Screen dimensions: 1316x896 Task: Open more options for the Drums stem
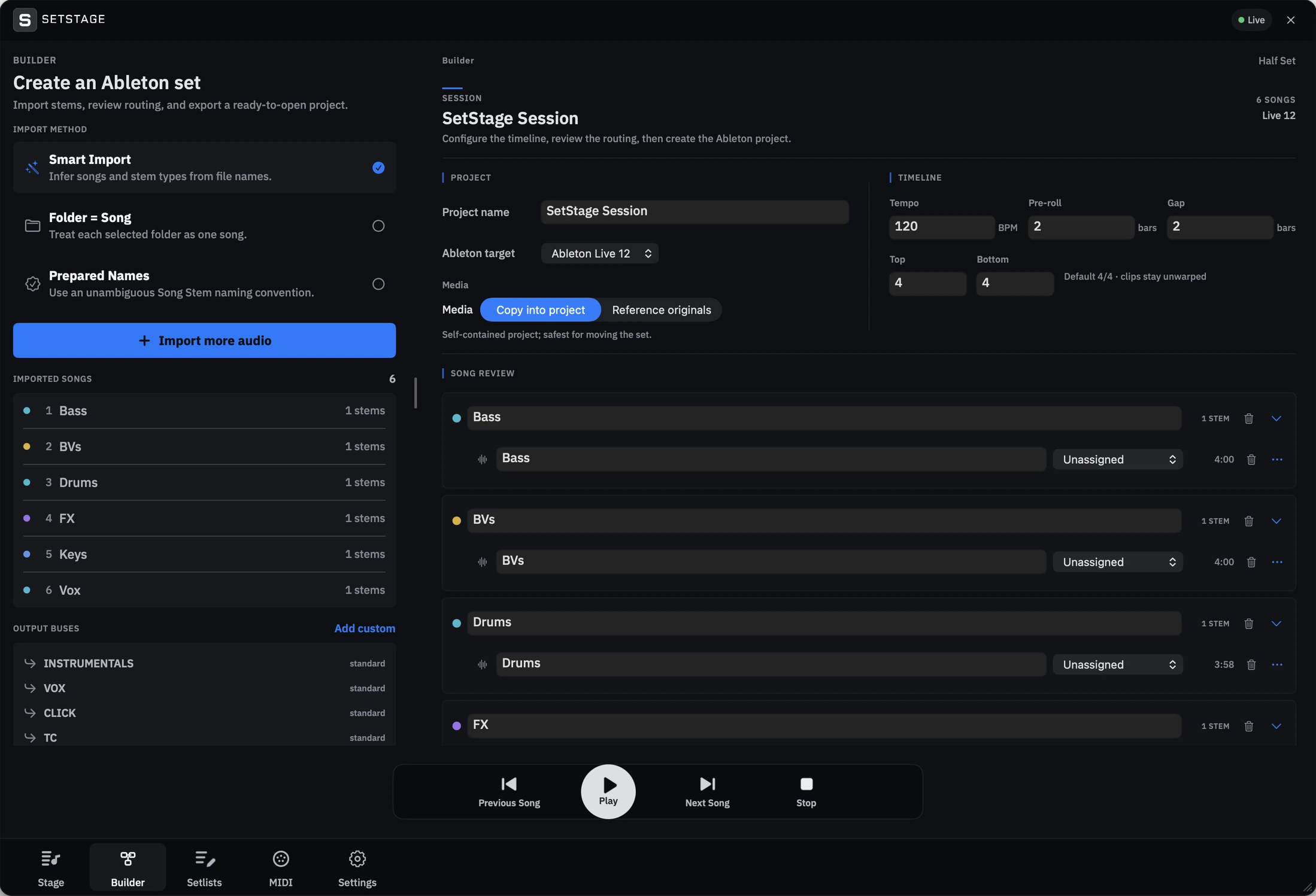tap(1276, 665)
